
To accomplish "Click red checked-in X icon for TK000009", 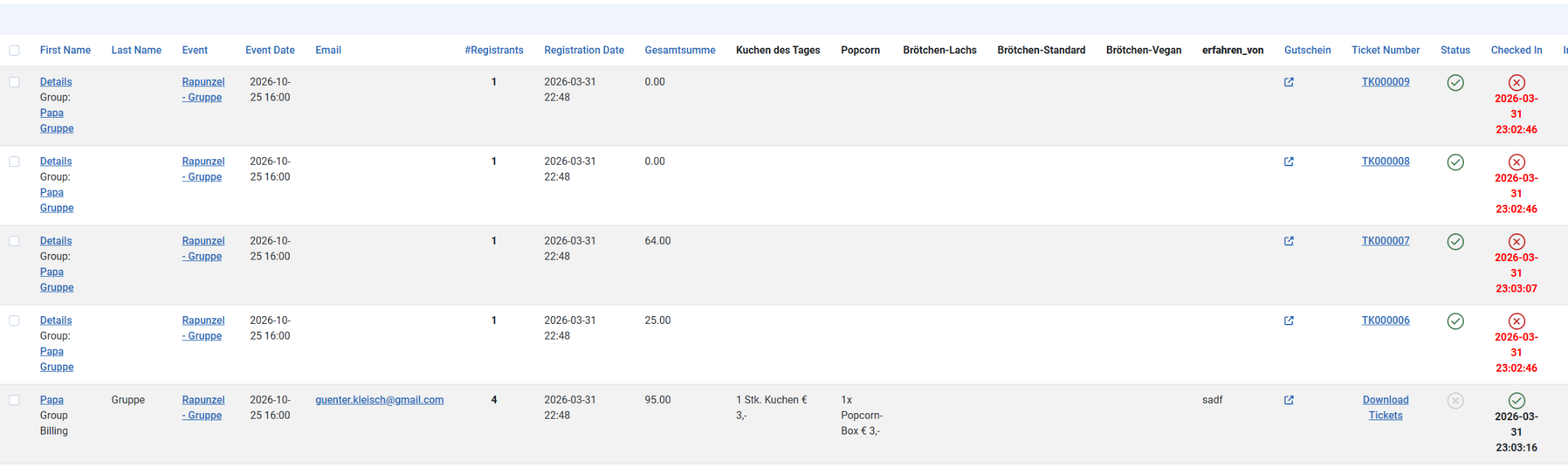I will [x=1516, y=83].
